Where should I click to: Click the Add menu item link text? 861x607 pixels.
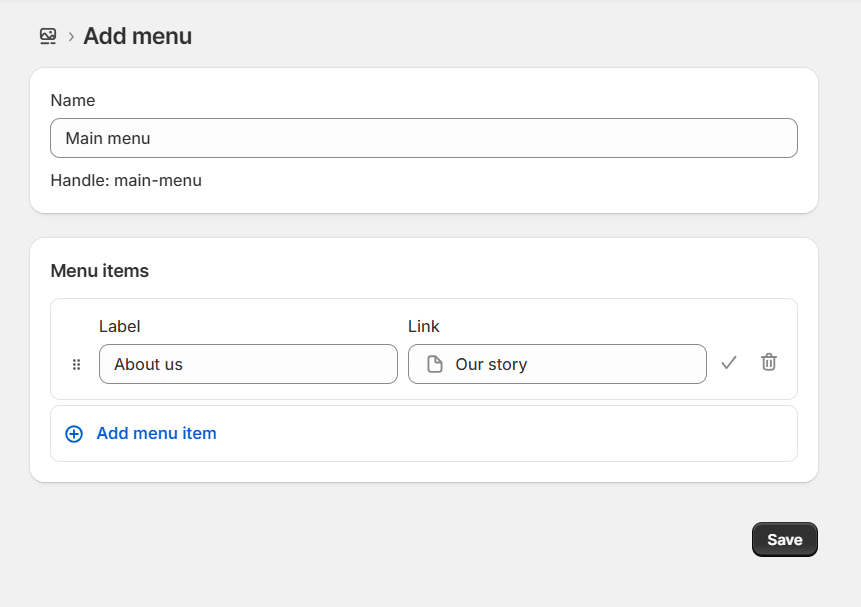(x=156, y=434)
